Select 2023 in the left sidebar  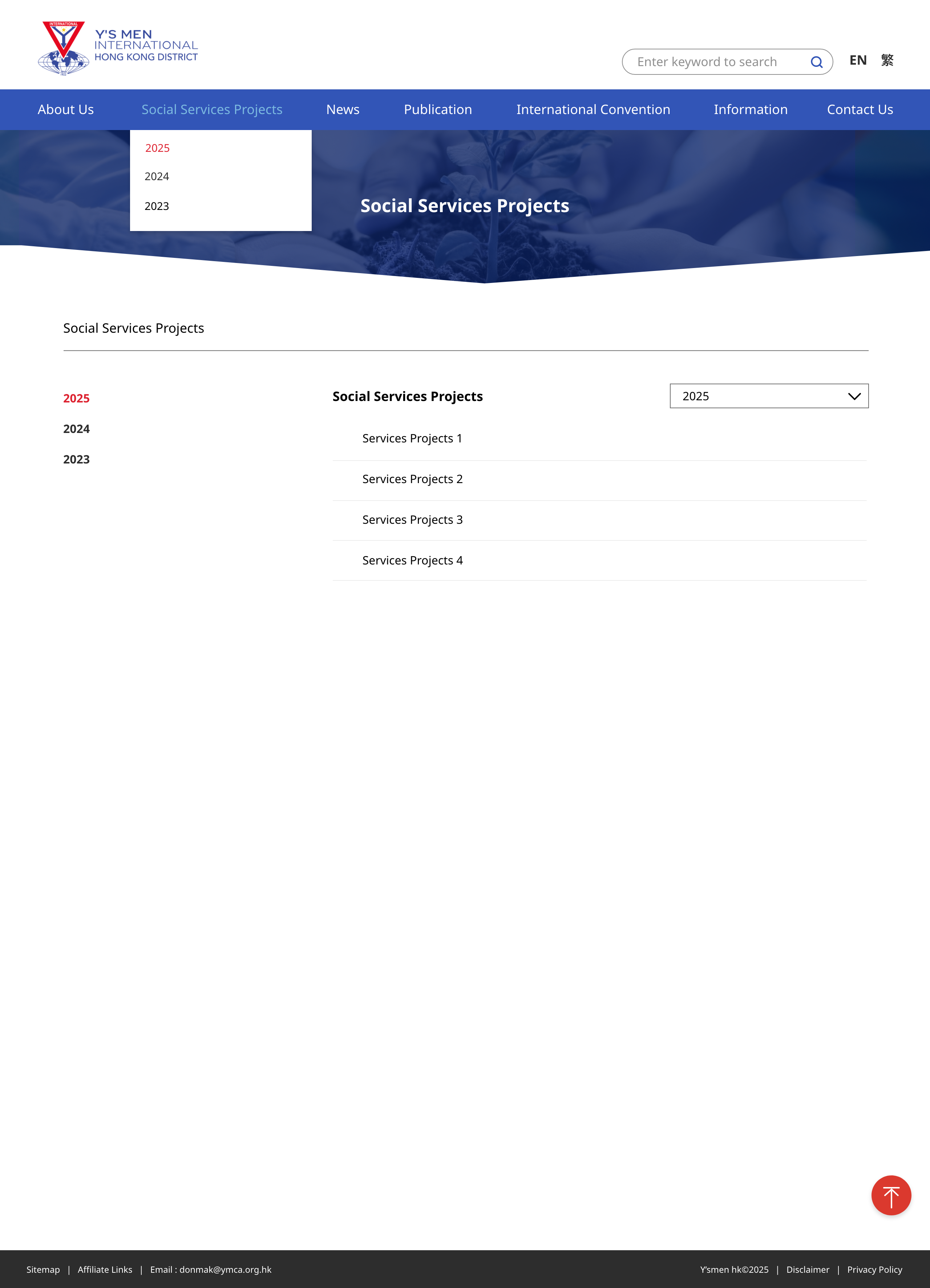pos(76,459)
